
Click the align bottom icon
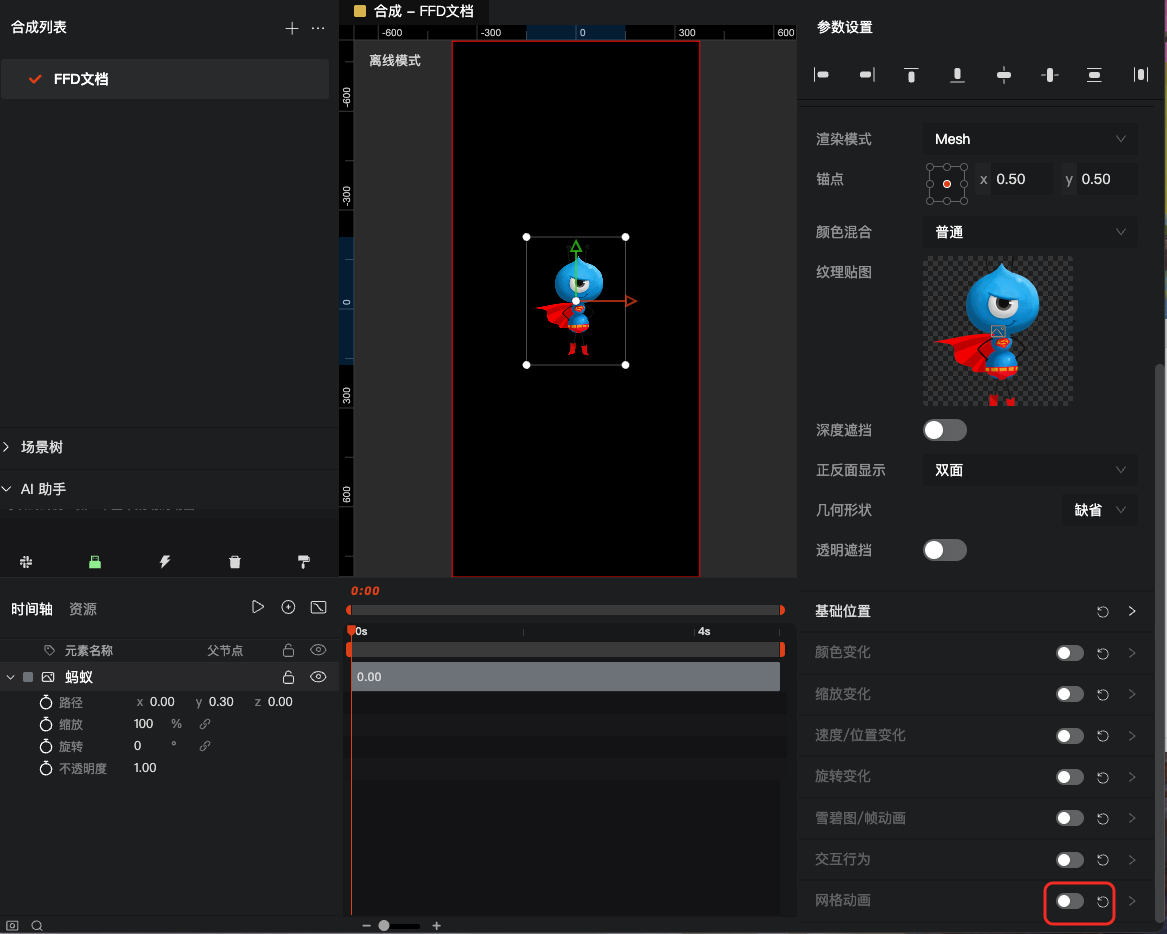click(x=957, y=74)
